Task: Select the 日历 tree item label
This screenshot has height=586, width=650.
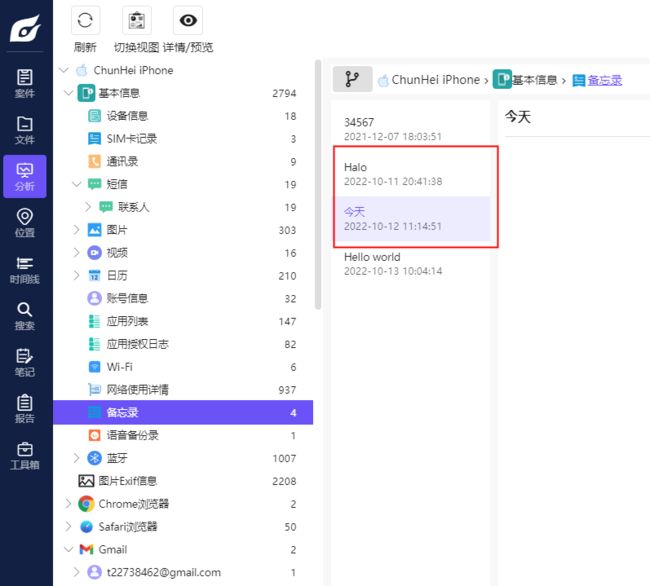Action: [x=117, y=275]
